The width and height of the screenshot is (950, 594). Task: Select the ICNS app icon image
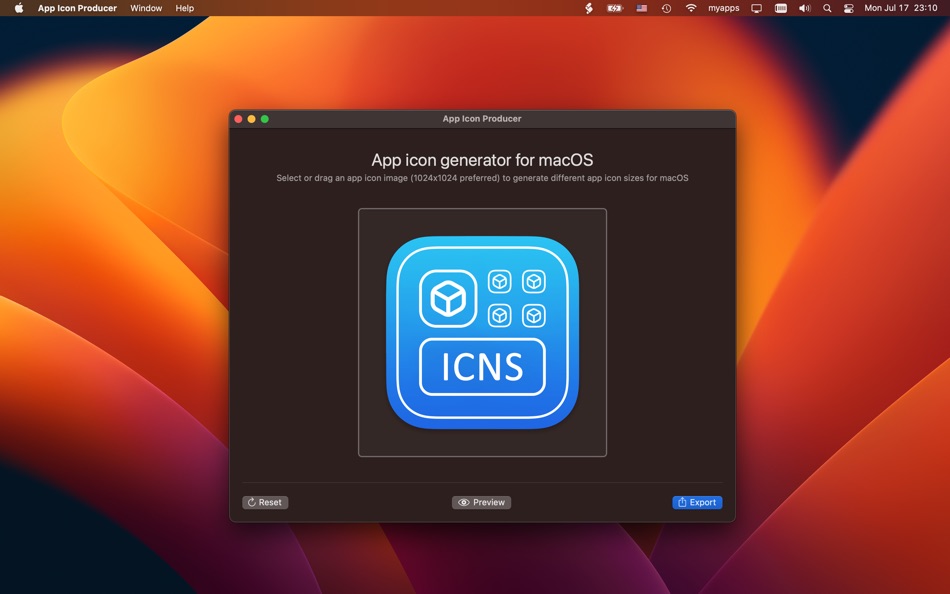pos(482,332)
